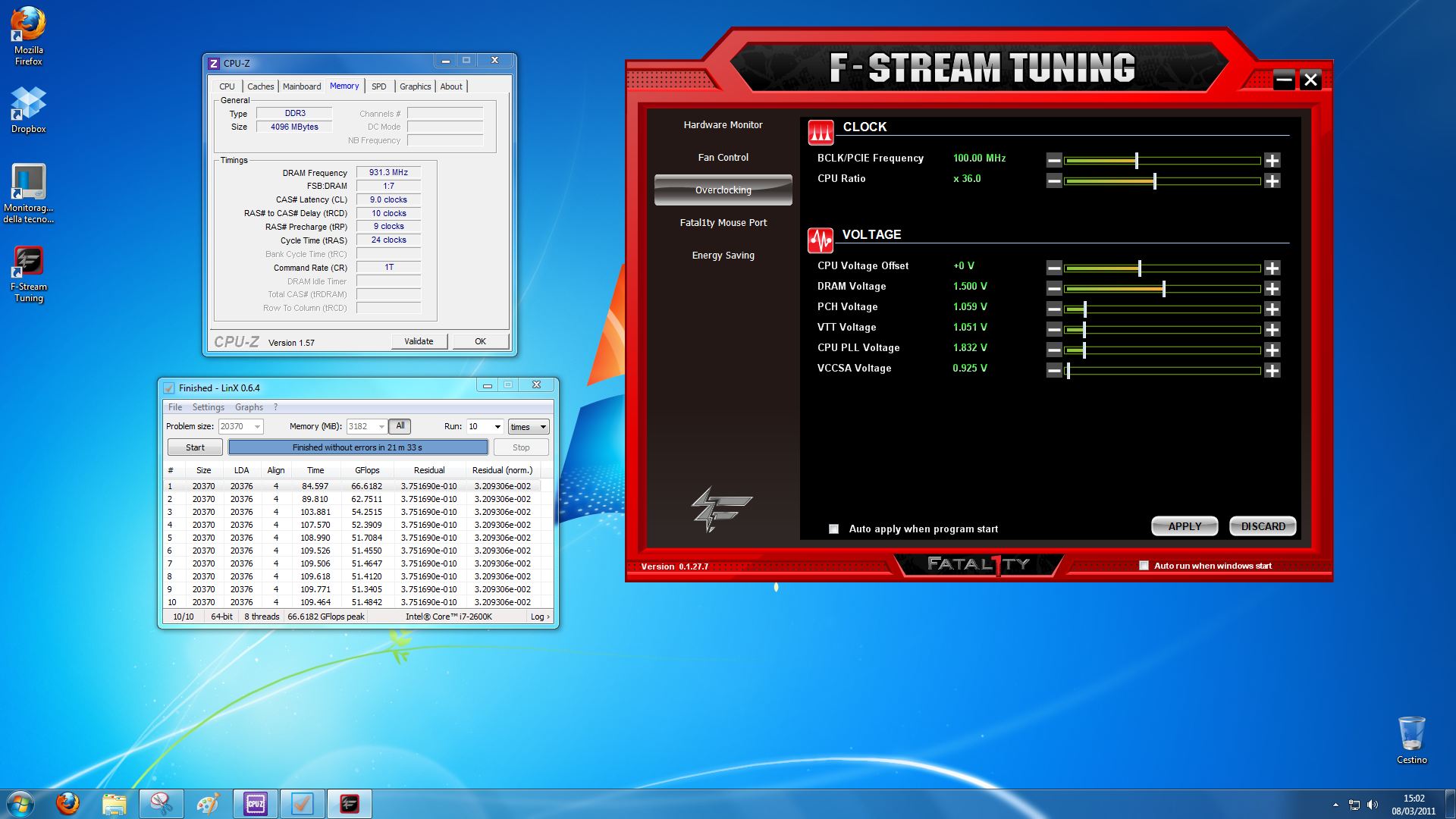Enable Auto apply when program start

click(x=833, y=529)
